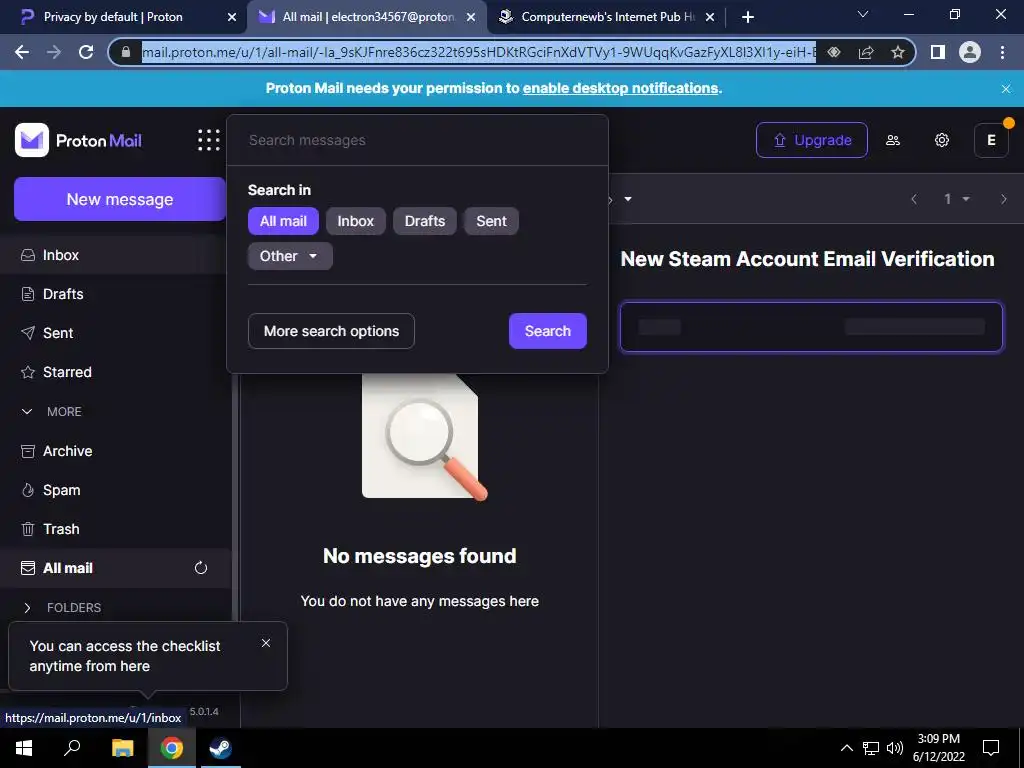
Task: Open the loading message placeholder card
Action: [x=811, y=327]
